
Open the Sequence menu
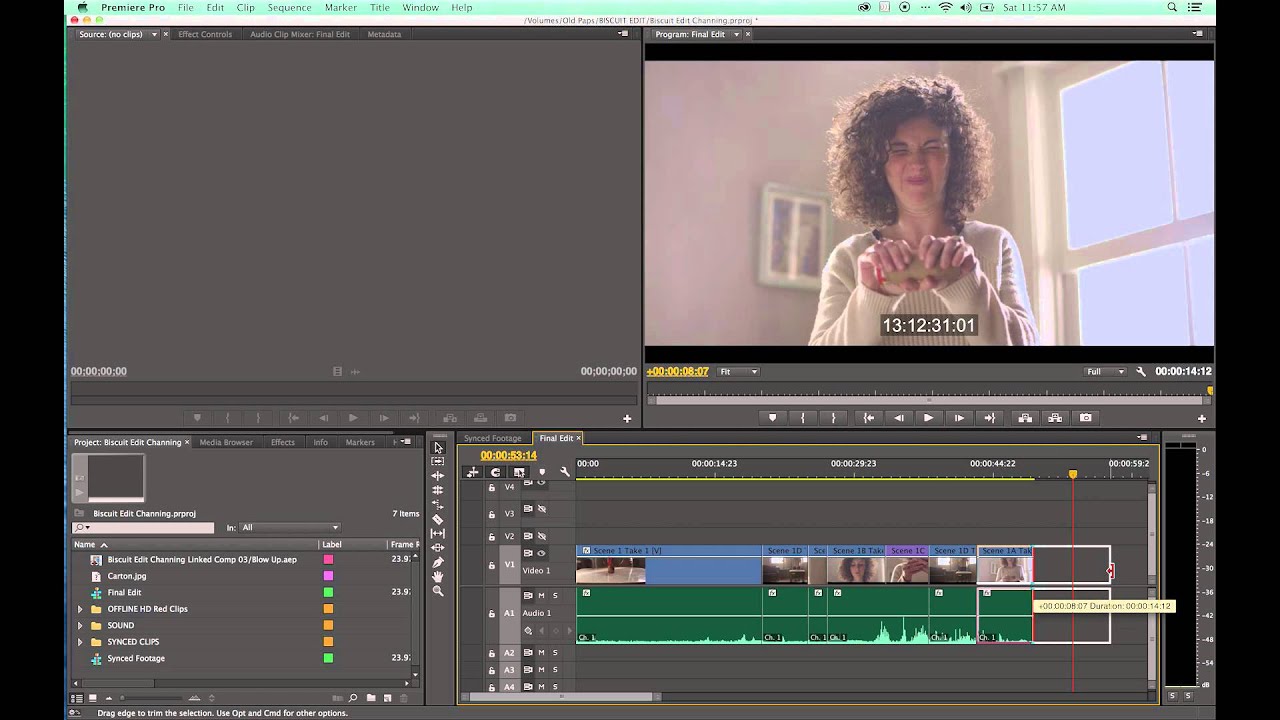pyautogui.click(x=289, y=7)
